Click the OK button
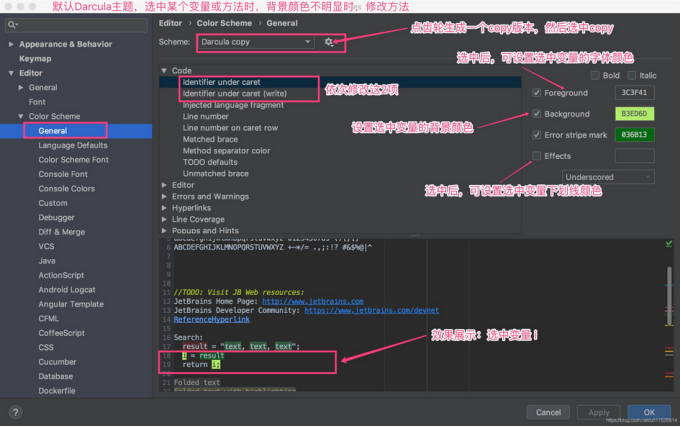This screenshot has height=427, width=681. pos(649,412)
